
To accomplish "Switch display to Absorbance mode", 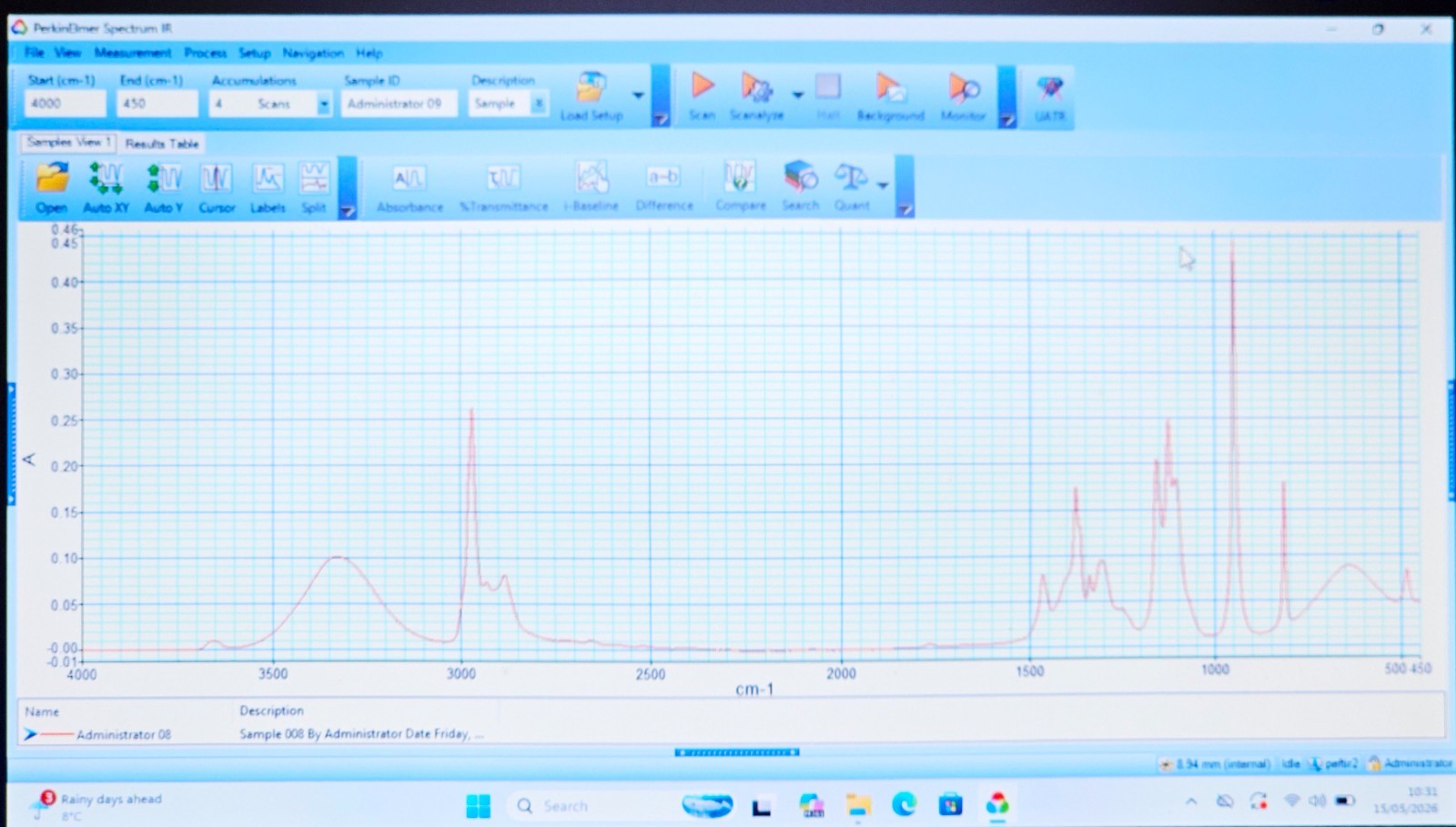I will (x=409, y=187).
